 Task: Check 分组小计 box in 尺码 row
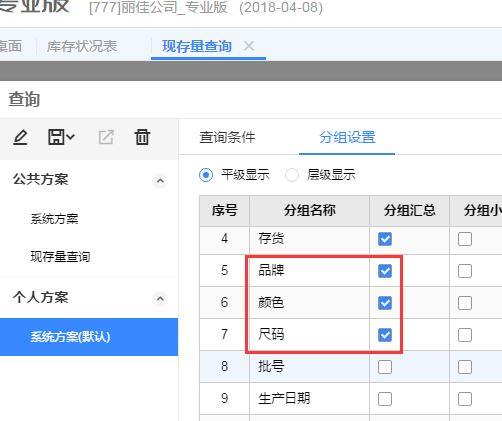pos(465,335)
